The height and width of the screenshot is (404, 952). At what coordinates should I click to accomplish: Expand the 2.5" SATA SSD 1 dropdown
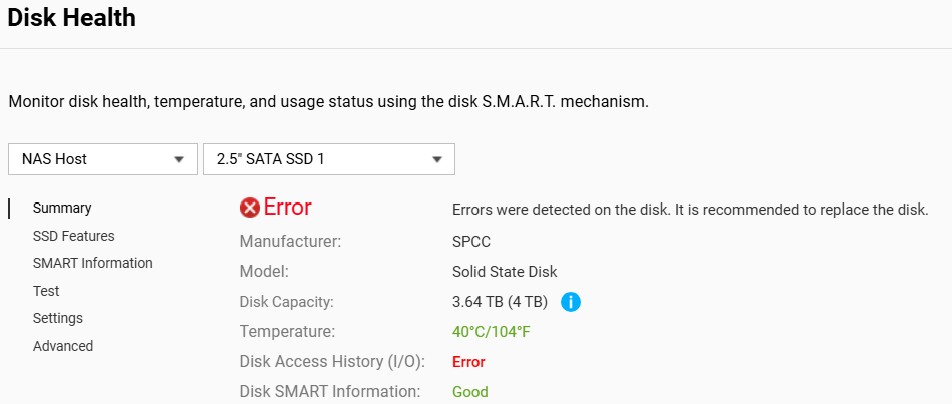328,159
